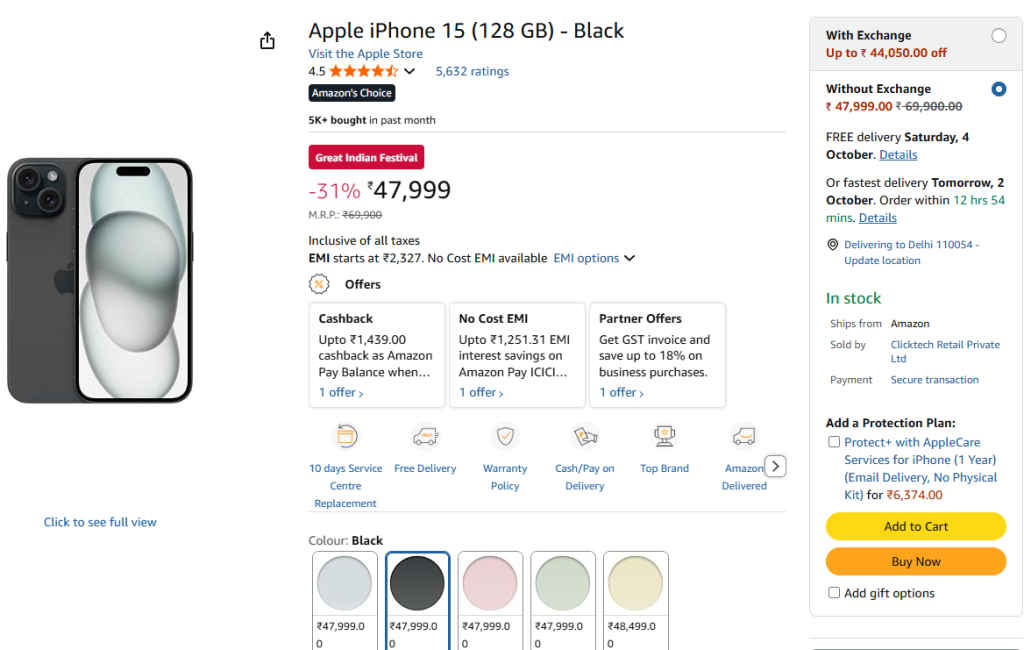
Task: Check the Protect+ with AppleCare plan box
Action: pos(834,442)
